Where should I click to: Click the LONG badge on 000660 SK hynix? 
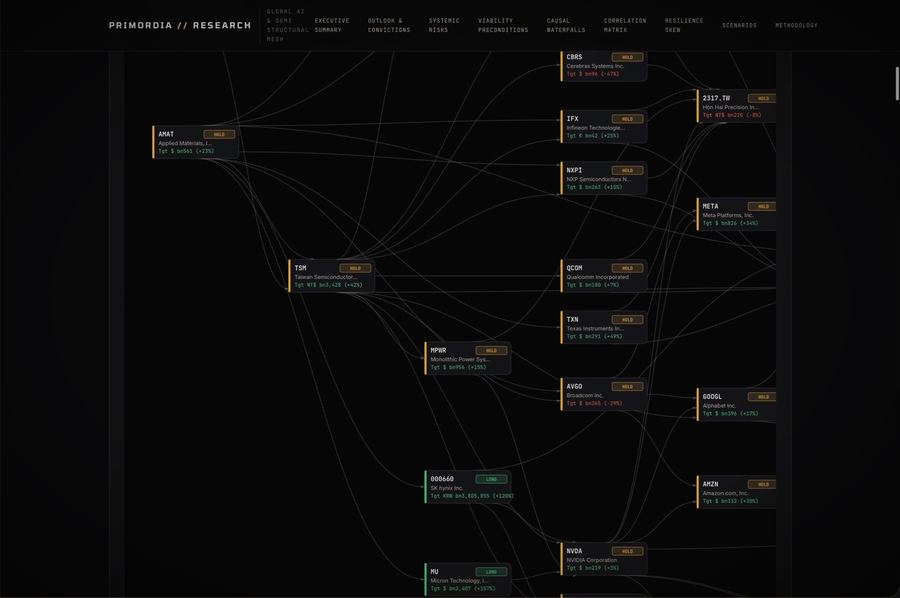[x=491, y=479]
